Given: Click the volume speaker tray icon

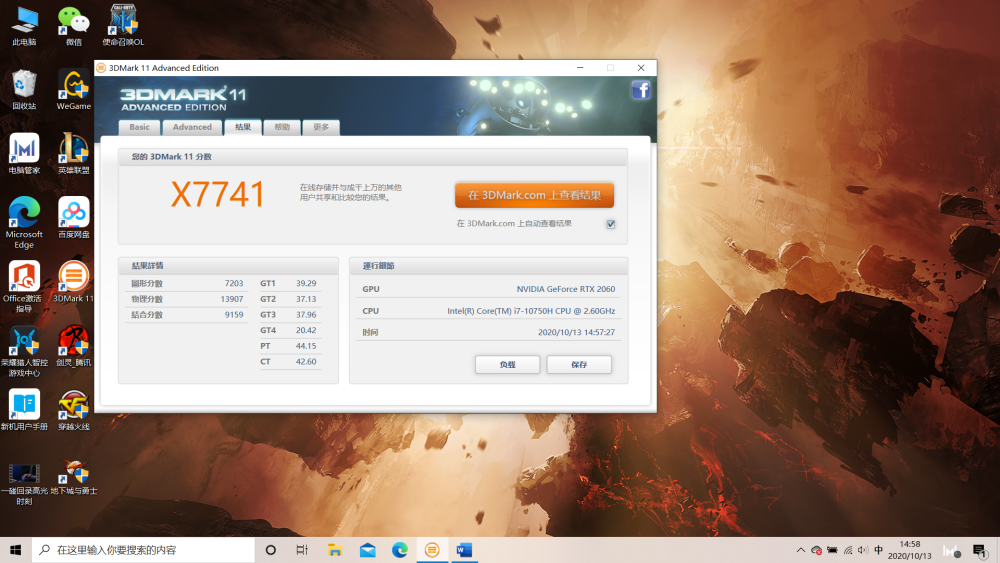Looking at the screenshot, I should 863,550.
